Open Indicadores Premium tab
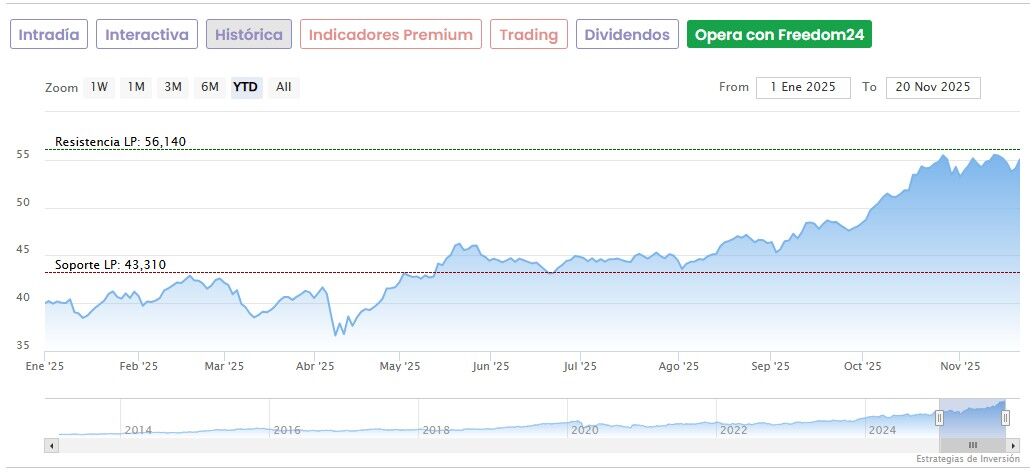Screen dimensions: 1034x473 coord(390,35)
